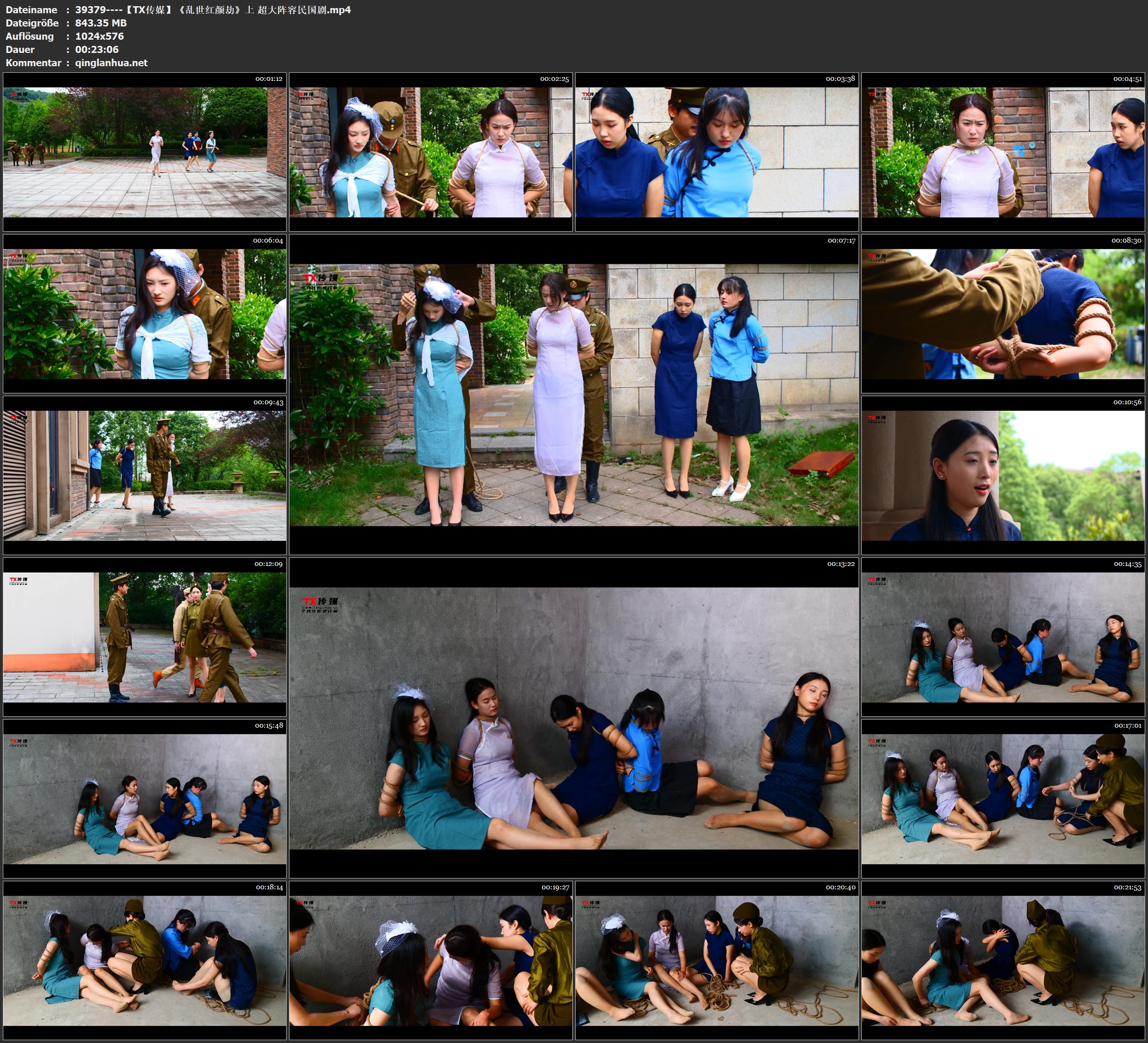The width and height of the screenshot is (1148, 1043).
Task: Open the thumbnail at 00:06:04
Action: pos(145,313)
